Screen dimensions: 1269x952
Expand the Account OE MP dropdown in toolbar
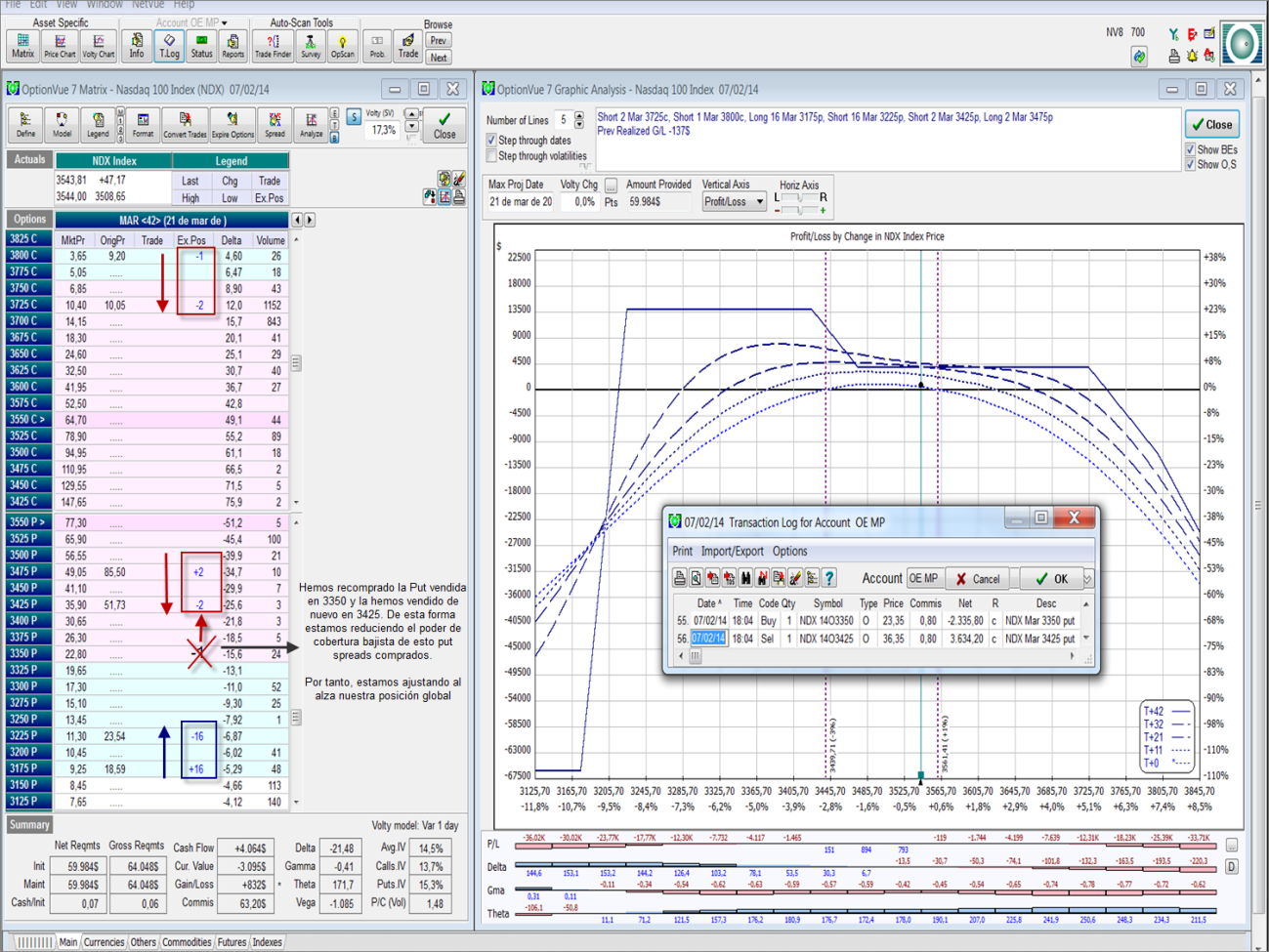tap(224, 22)
